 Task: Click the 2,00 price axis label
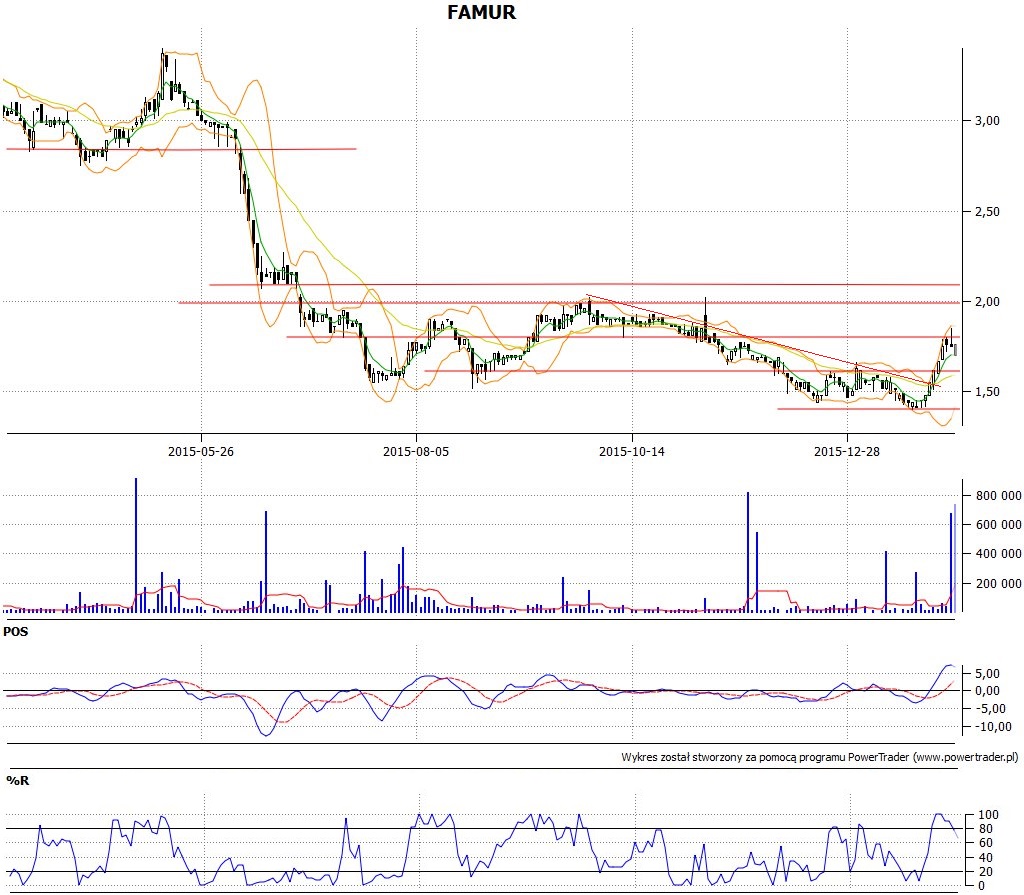click(x=987, y=301)
